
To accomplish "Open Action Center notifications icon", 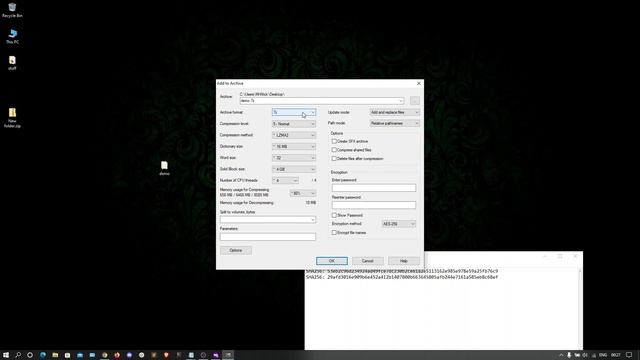I will pyautogui.click(x=629, y=355).
